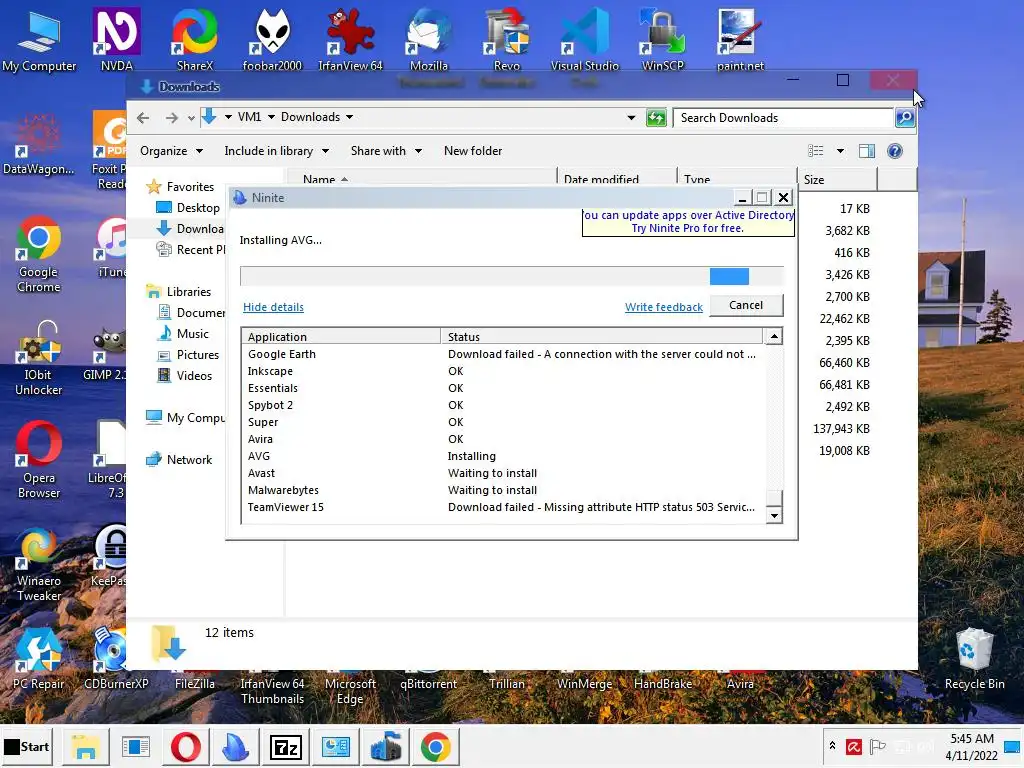Click the Opera icon in the taskbar
The image size is (1024, 768).
tap(186, 746)
